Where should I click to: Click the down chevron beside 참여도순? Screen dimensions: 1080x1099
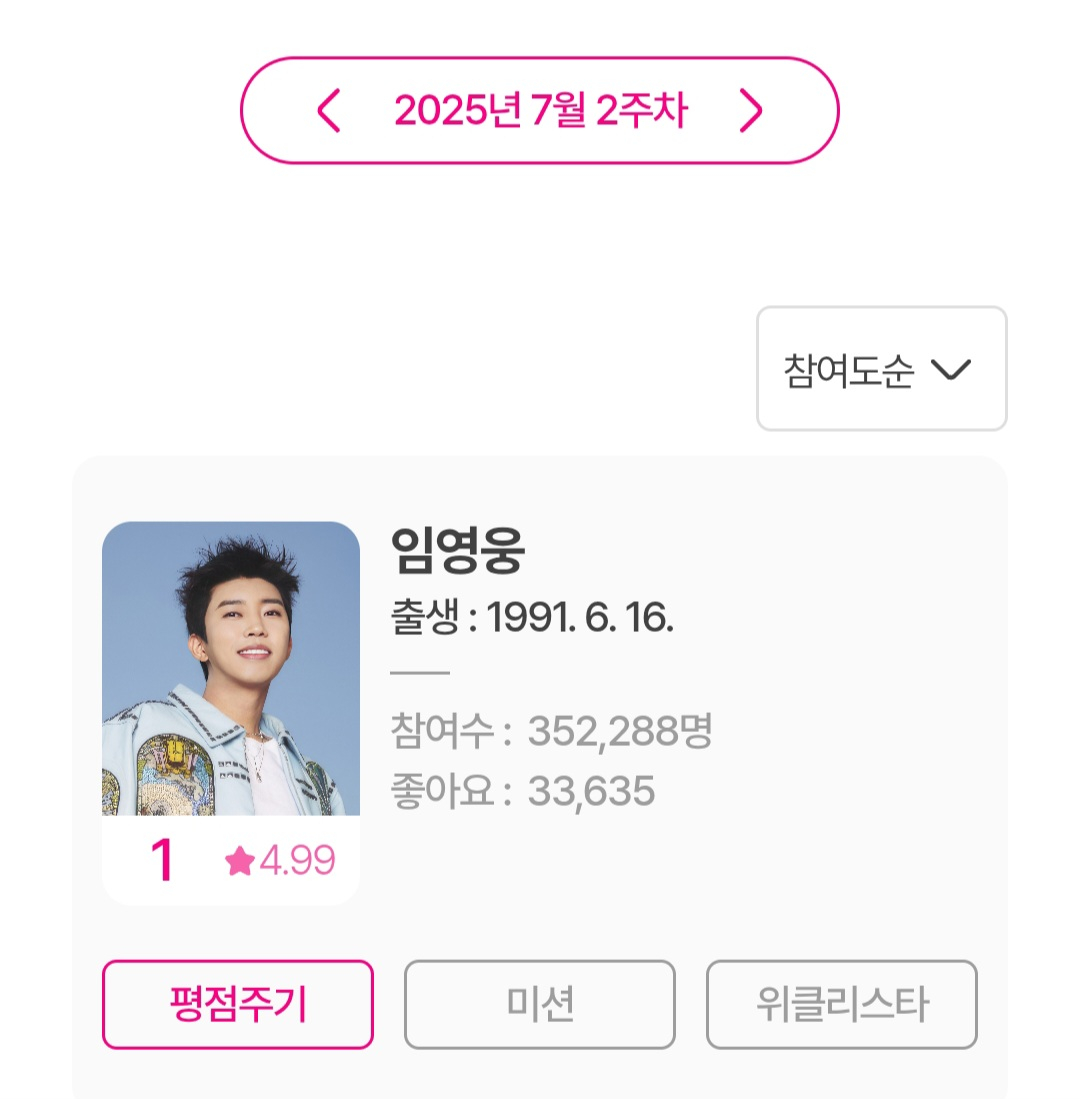click(950, 370)
